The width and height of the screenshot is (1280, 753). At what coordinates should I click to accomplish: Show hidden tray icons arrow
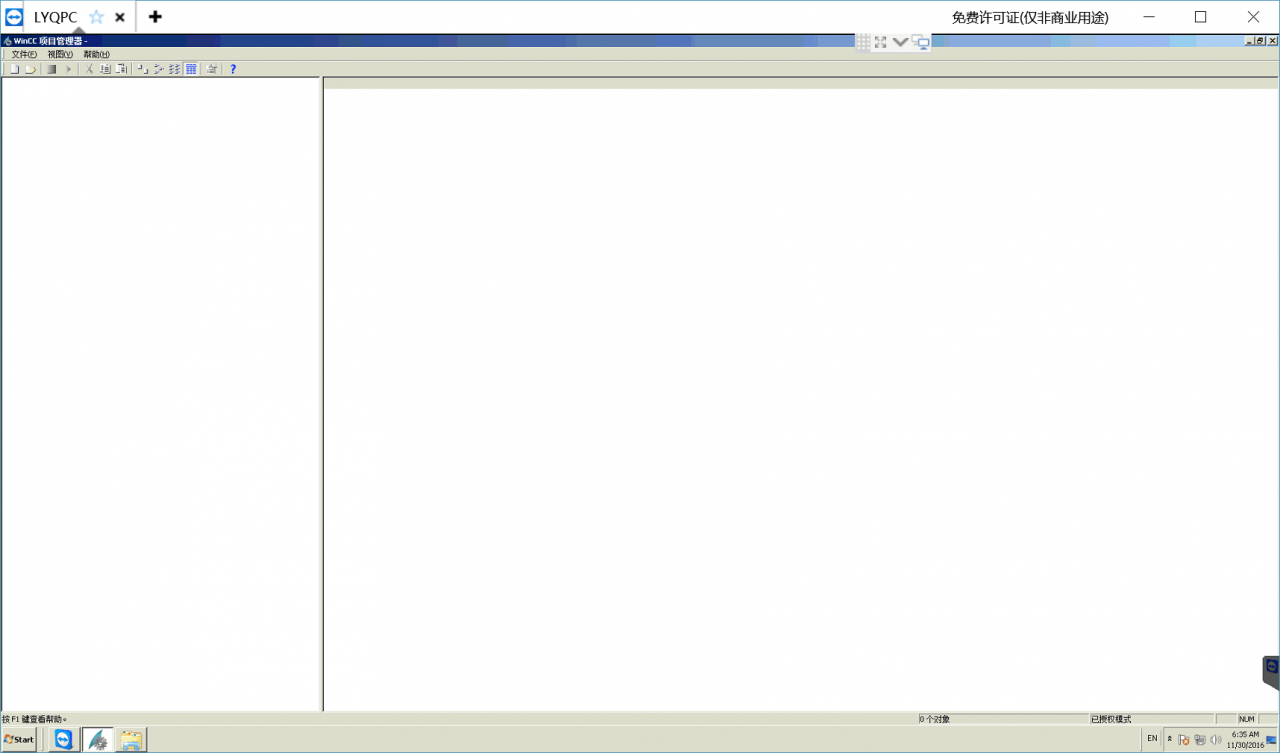click(x=1169, y=739)
